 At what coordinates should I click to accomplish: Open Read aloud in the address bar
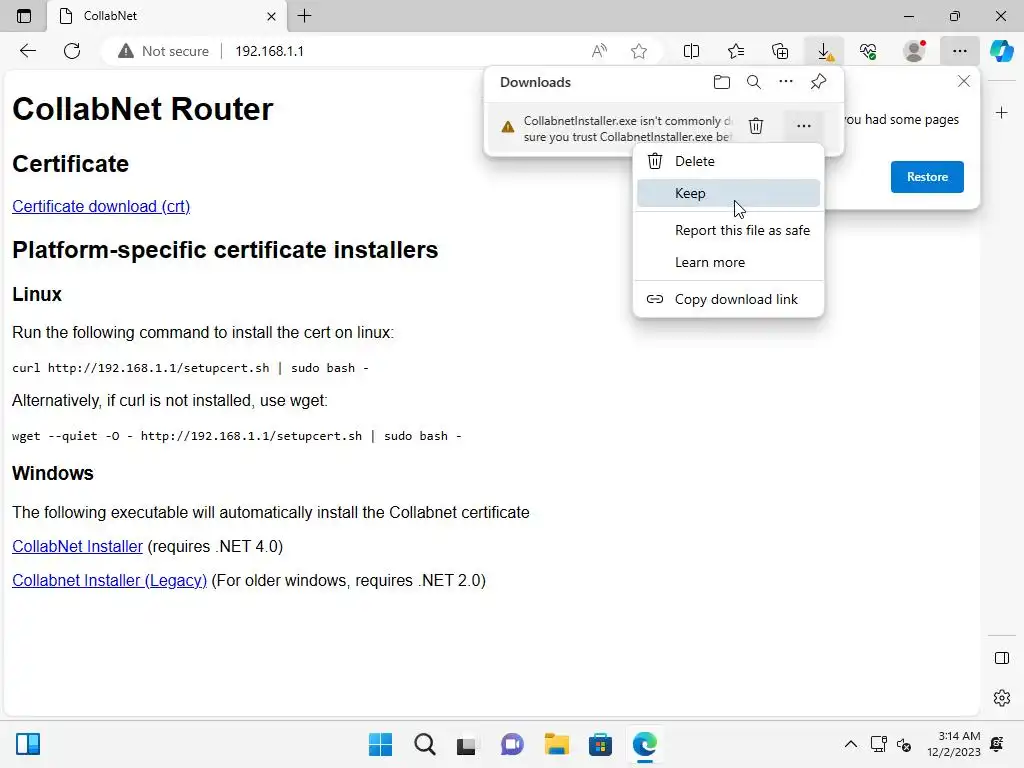(599, 51)
